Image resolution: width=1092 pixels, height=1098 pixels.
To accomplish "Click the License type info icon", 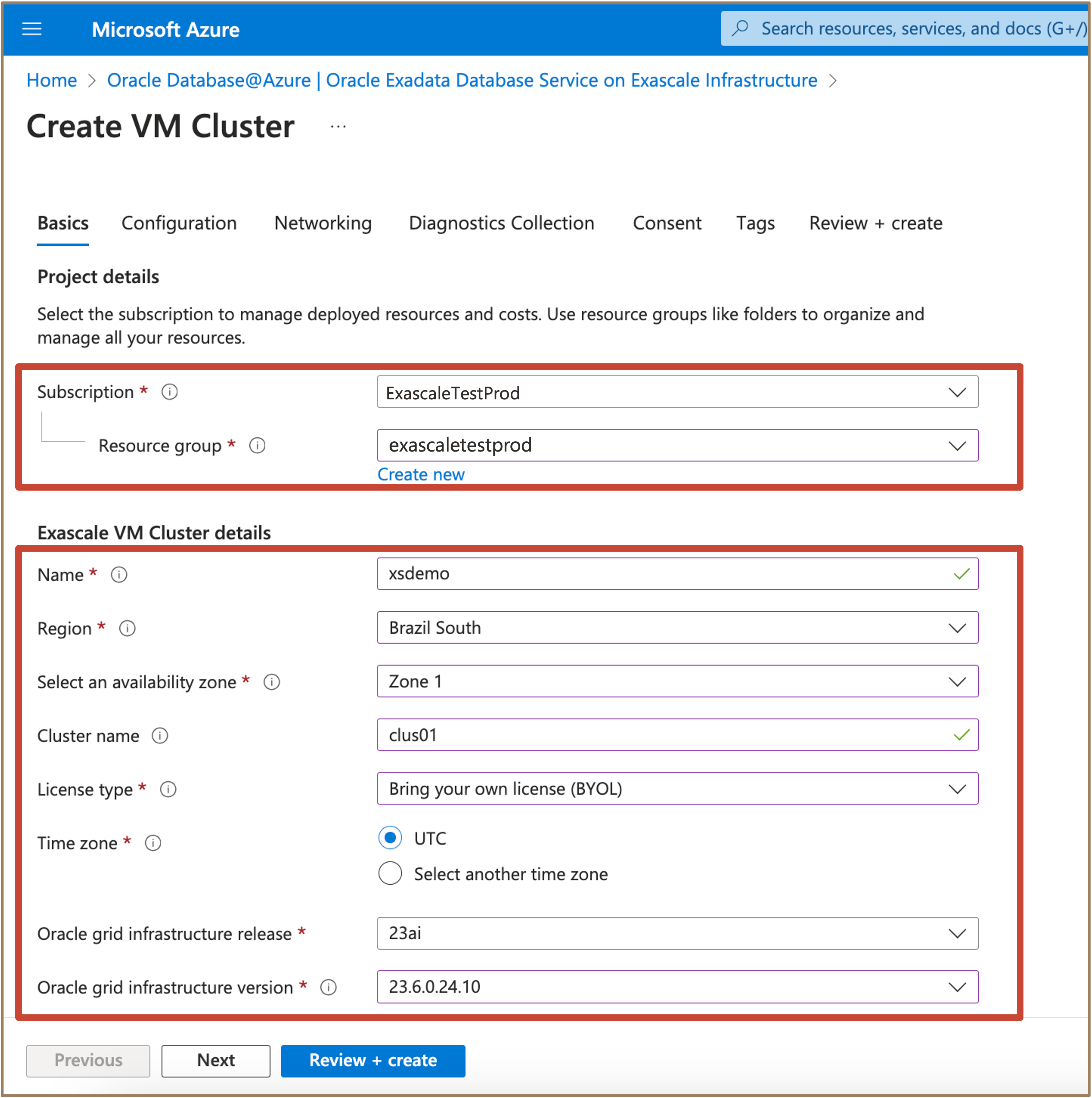I will [168, 790].
